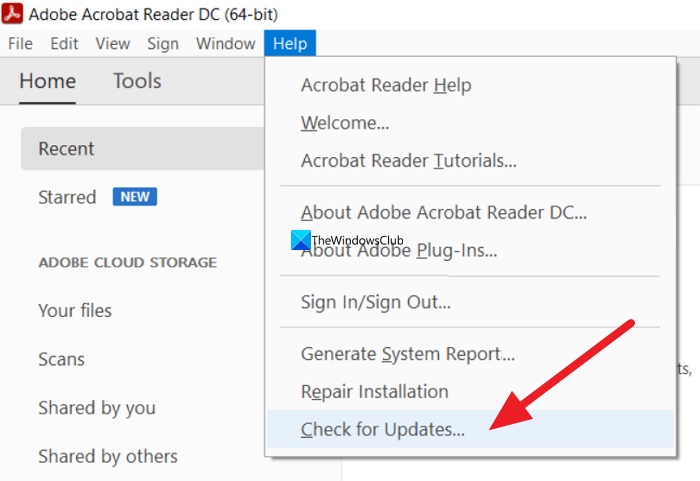700x481 pixels.
Task: Close the open Help menu
Action: pos(290,44)
